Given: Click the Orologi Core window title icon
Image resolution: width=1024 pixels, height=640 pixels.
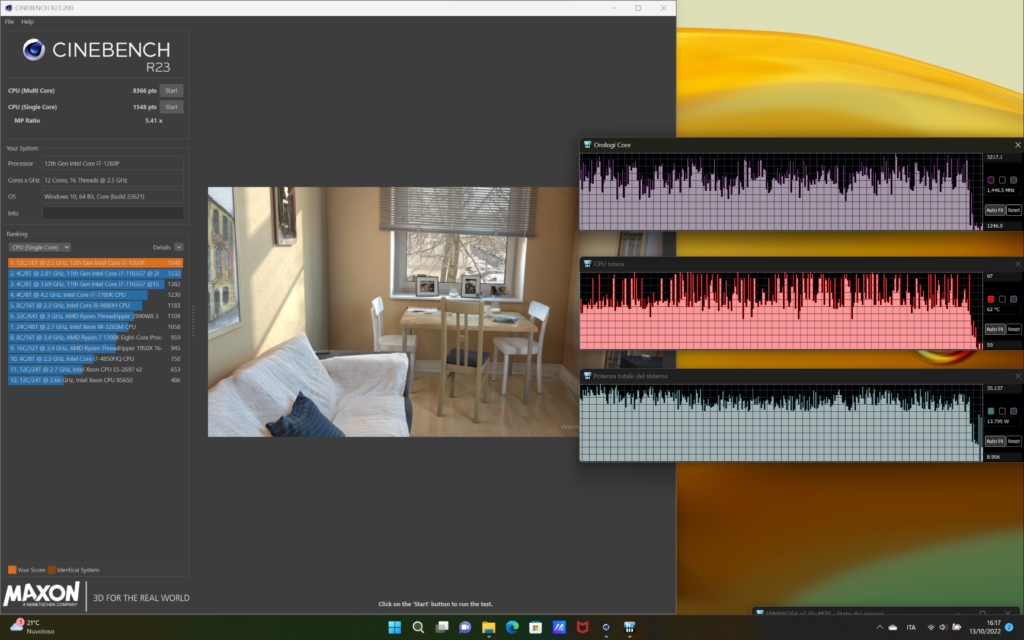Looking at the screenshot, I should pyautogui.click(x=587, y=145).
